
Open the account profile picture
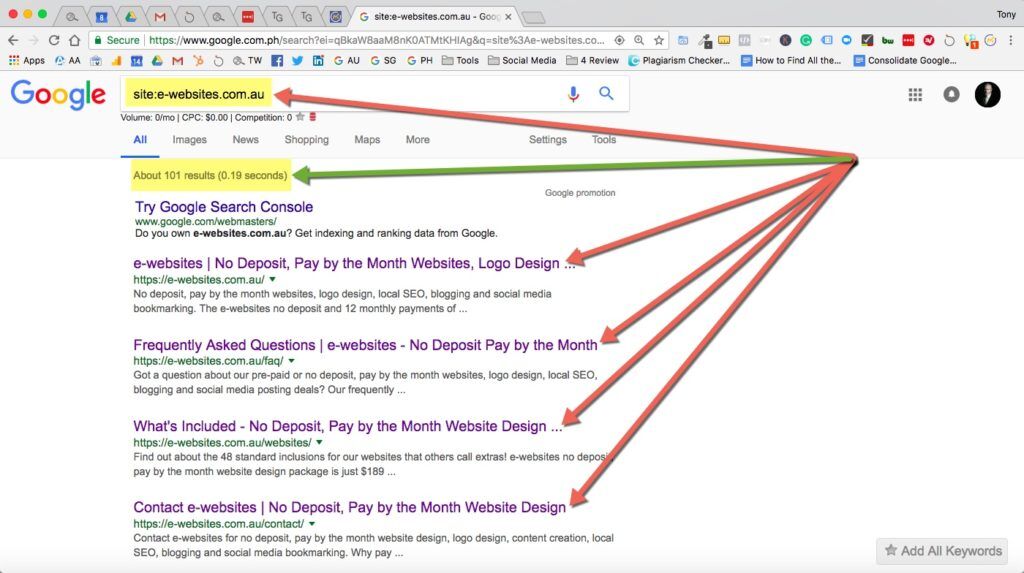(987, 95)
